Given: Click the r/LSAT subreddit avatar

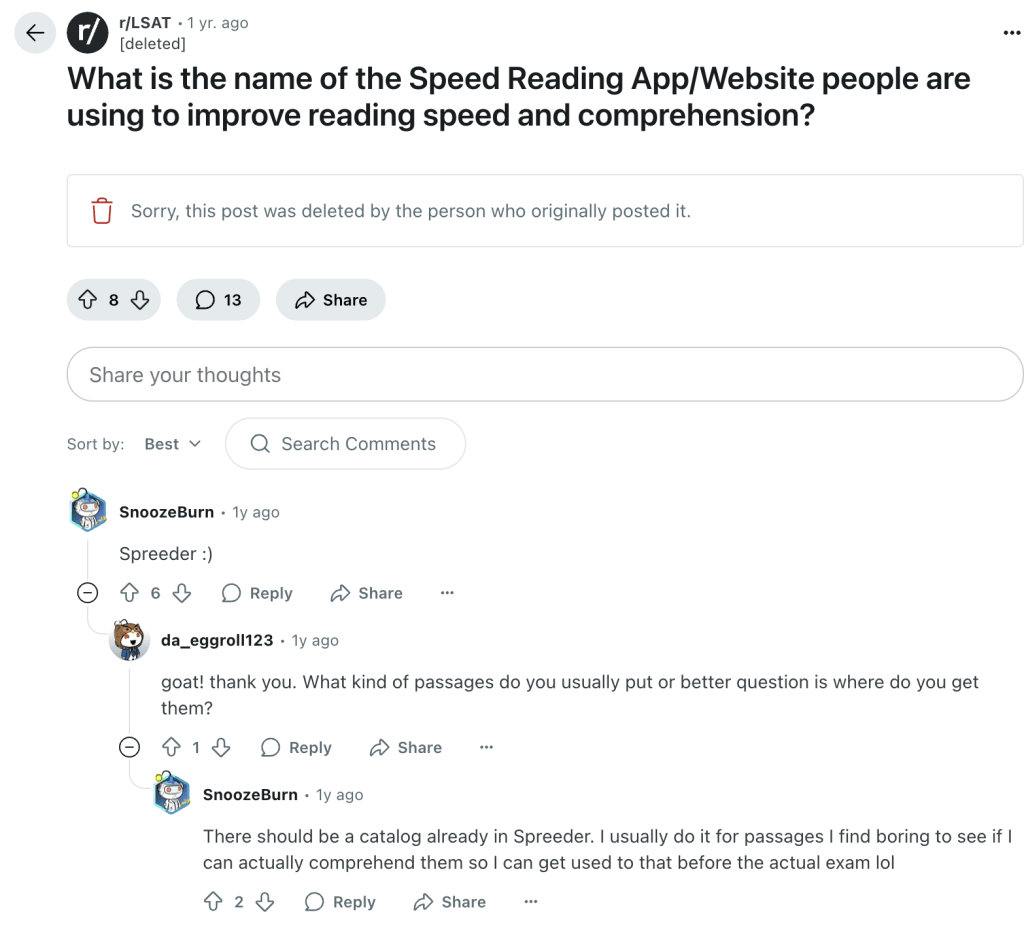Looking at the screenshot, I should tap(86, 32).
